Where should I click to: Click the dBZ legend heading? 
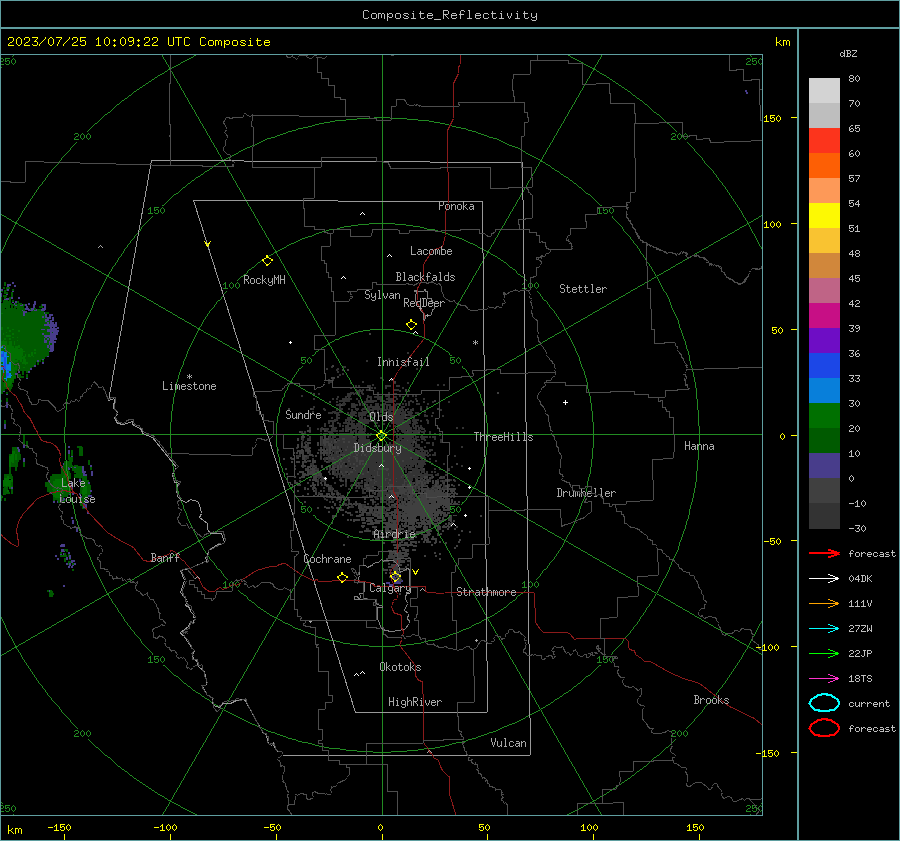pyautogui.click(x=848, y=53)
